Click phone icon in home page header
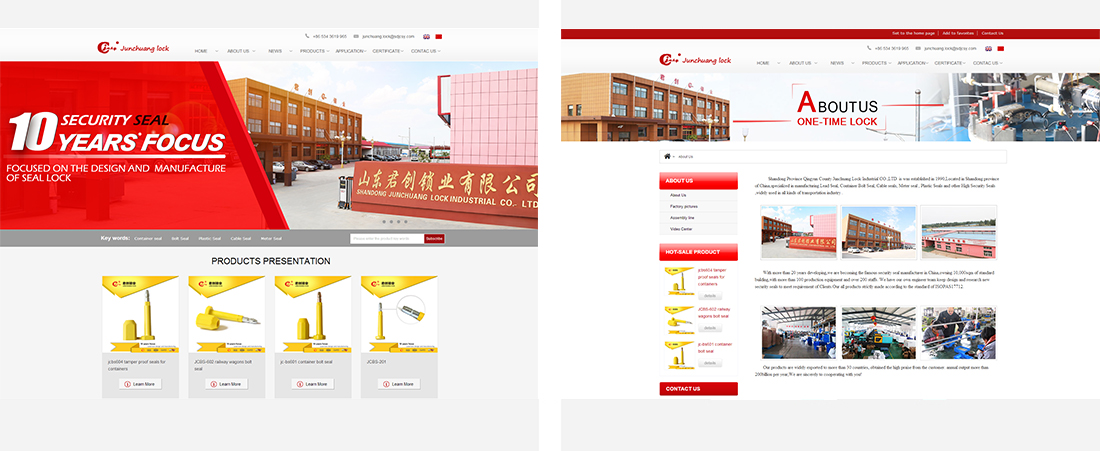The width and height of the screenshot is (1100, 451). tap(307, 36)
